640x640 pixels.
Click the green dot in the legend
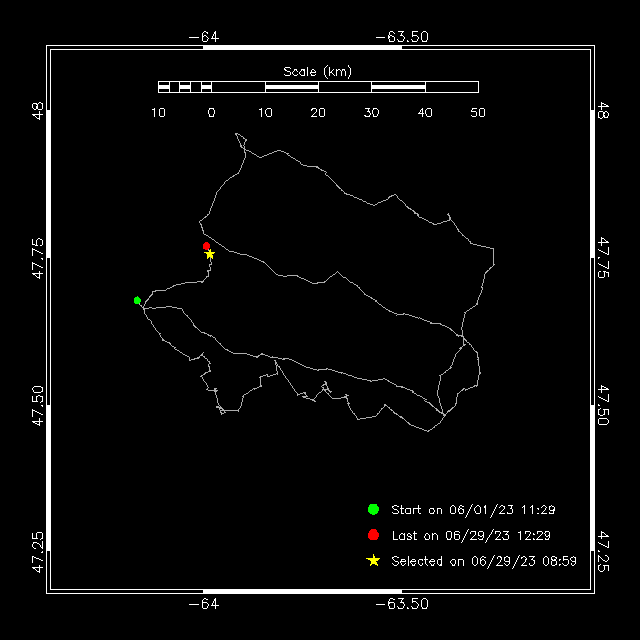[x=373, y=509]
